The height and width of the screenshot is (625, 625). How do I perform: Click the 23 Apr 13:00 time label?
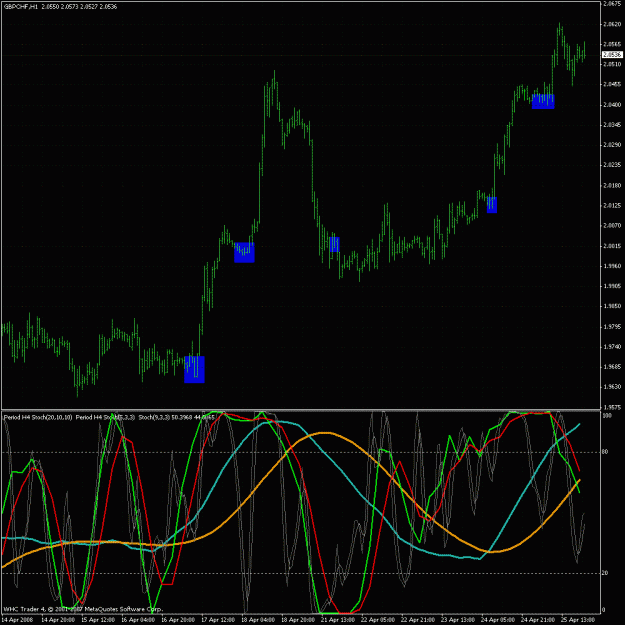coord(458,620)
